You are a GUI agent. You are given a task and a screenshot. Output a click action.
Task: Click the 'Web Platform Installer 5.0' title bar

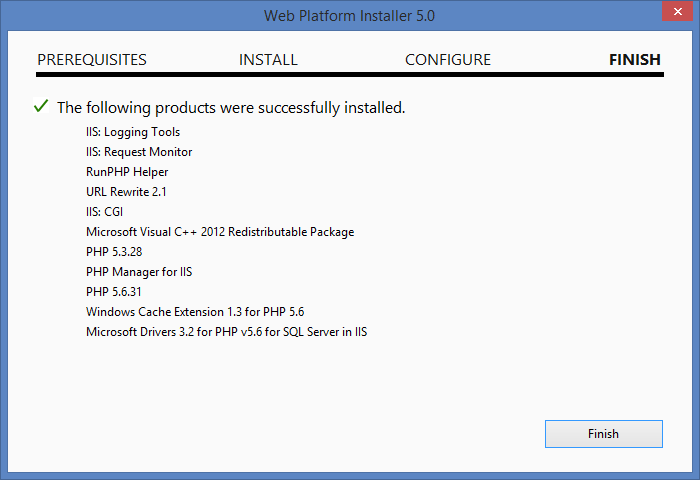[x=349, y=16]
